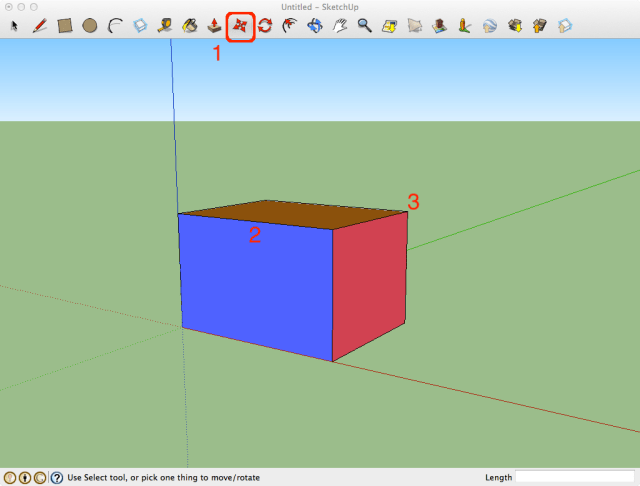Click the highlighted Move tool
640x486 pixels.
click(x=240, y=26)
